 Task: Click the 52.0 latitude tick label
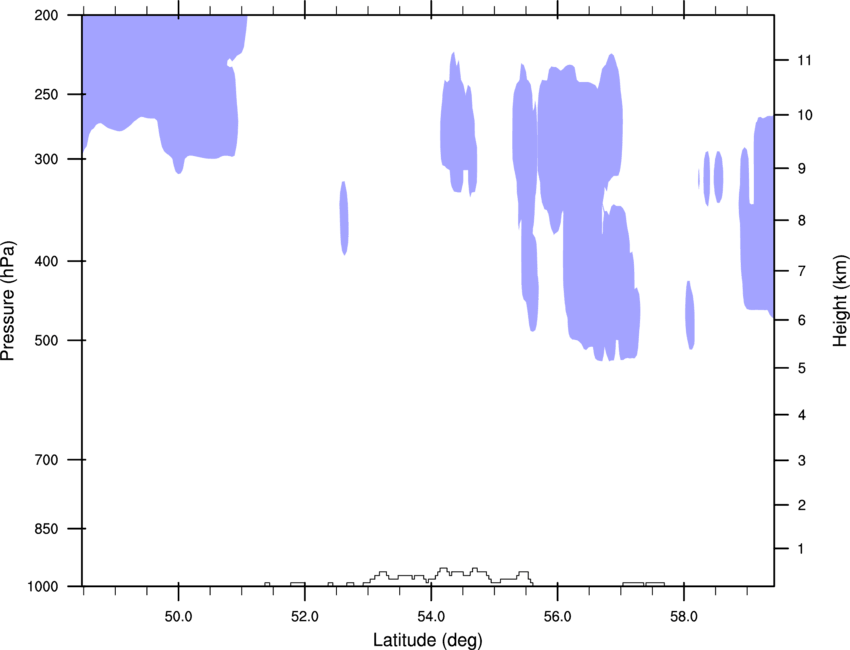pos(305,617)
